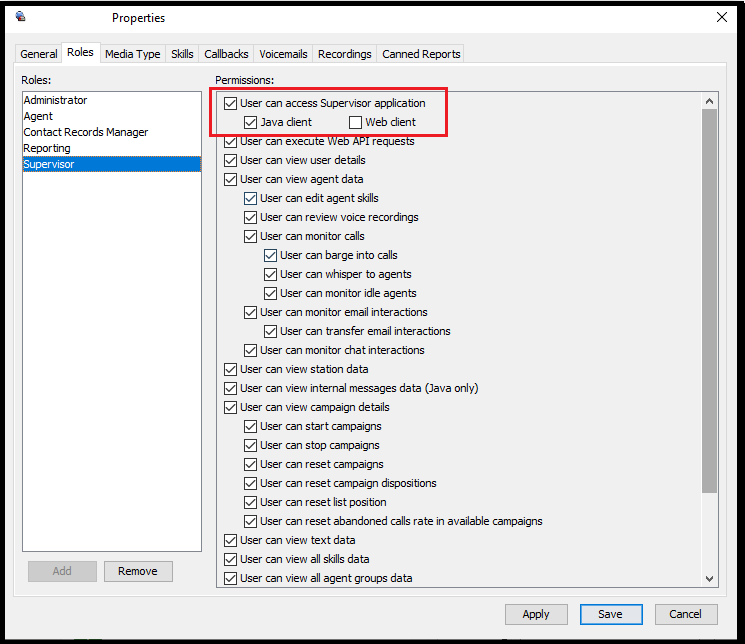Toggle User can reset list position
This screenshot has width=745, height=644.
[250, 502]
